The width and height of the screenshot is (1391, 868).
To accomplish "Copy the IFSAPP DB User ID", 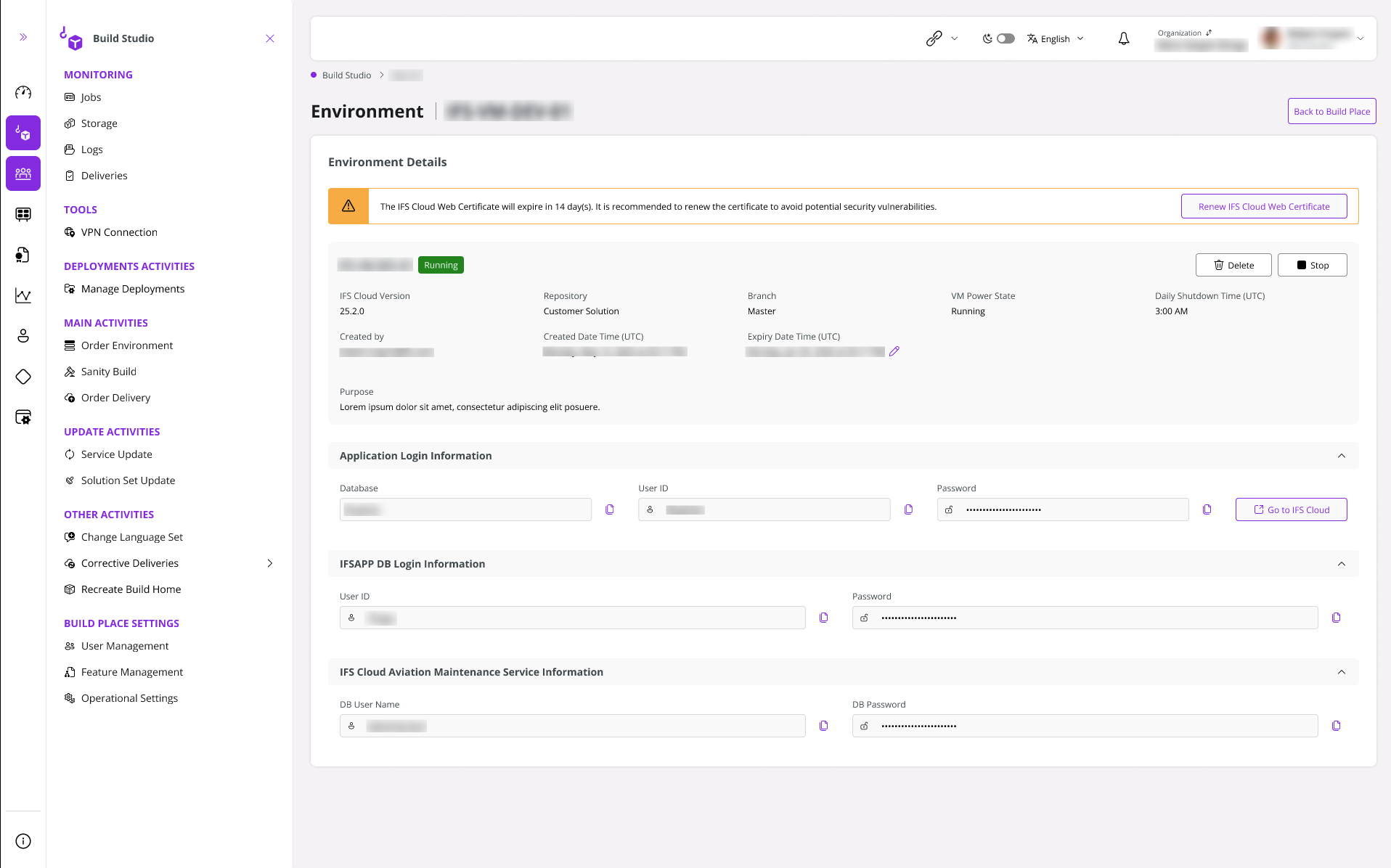I will [824, 618].
